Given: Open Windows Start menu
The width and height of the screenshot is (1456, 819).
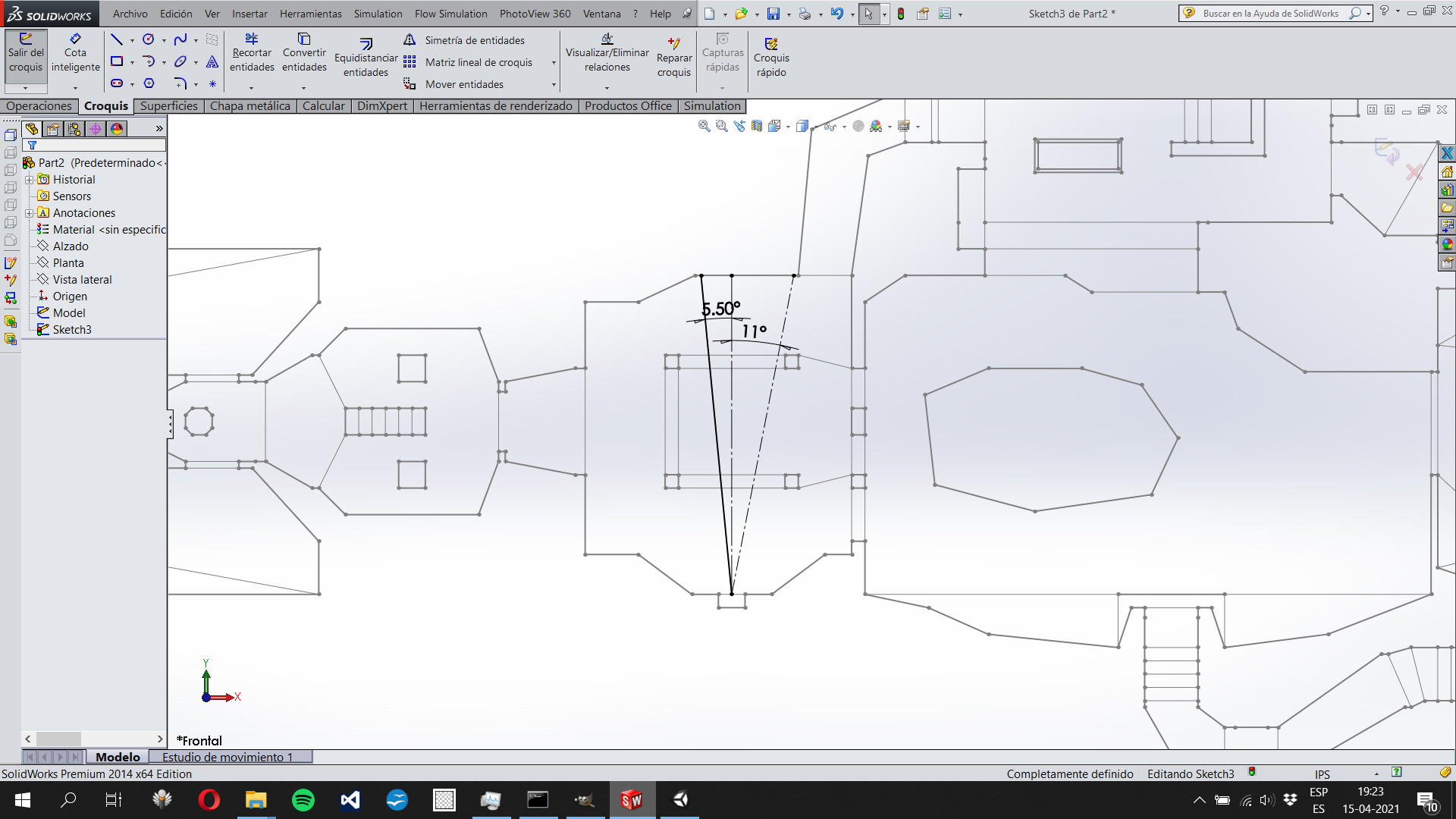Looking at the screenshot, I should (23, 800).
